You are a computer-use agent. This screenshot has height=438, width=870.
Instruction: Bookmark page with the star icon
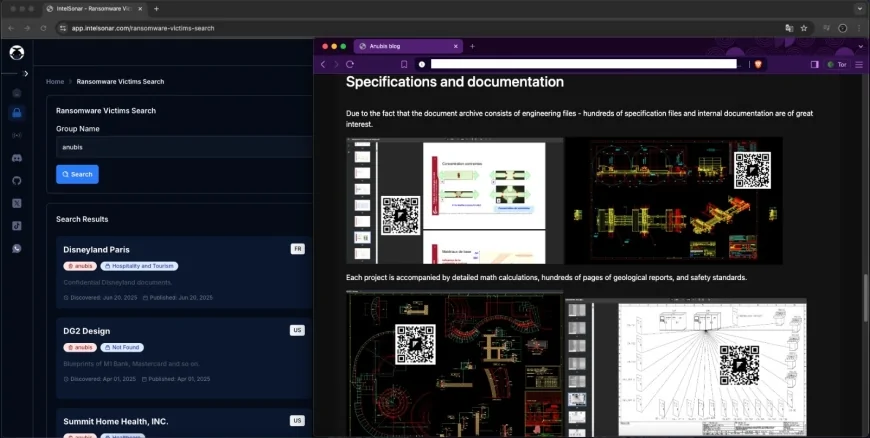click(803, 28)
